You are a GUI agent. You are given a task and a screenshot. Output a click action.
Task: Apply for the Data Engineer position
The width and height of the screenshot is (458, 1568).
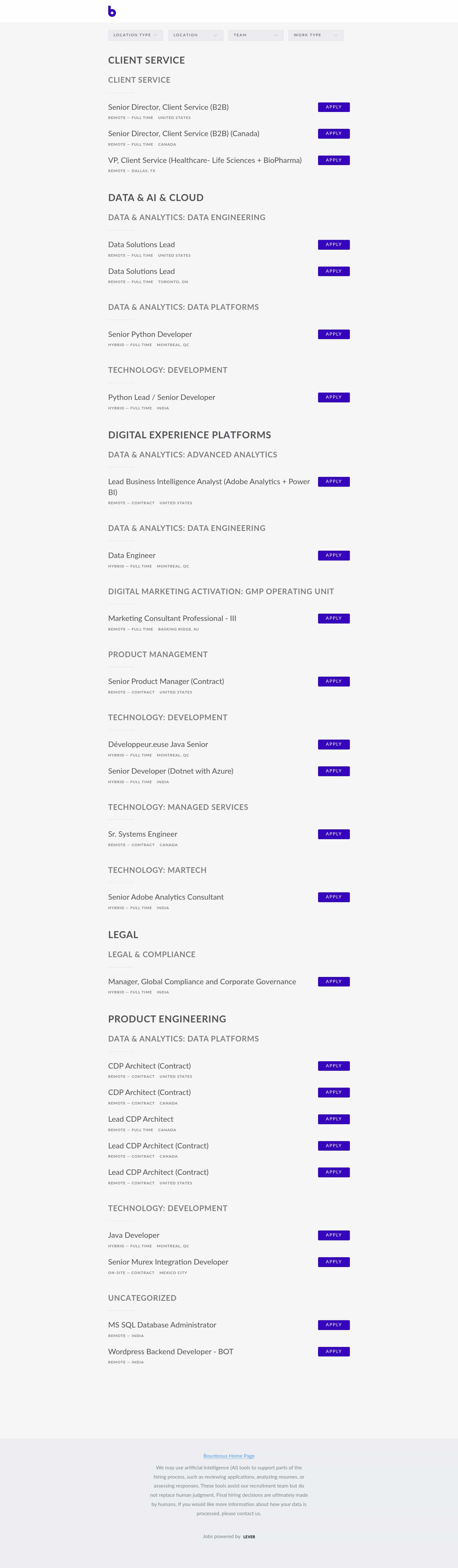coord(333,555)
